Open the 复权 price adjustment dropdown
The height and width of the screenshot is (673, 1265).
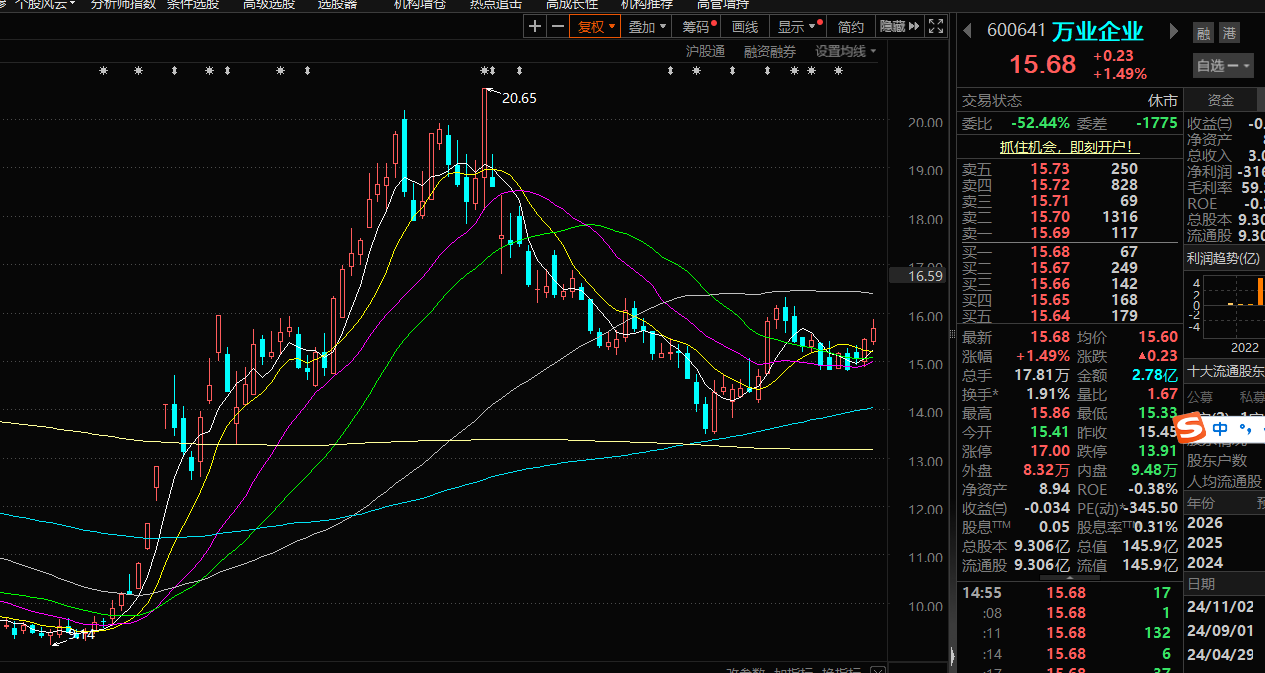pos(594,27)
